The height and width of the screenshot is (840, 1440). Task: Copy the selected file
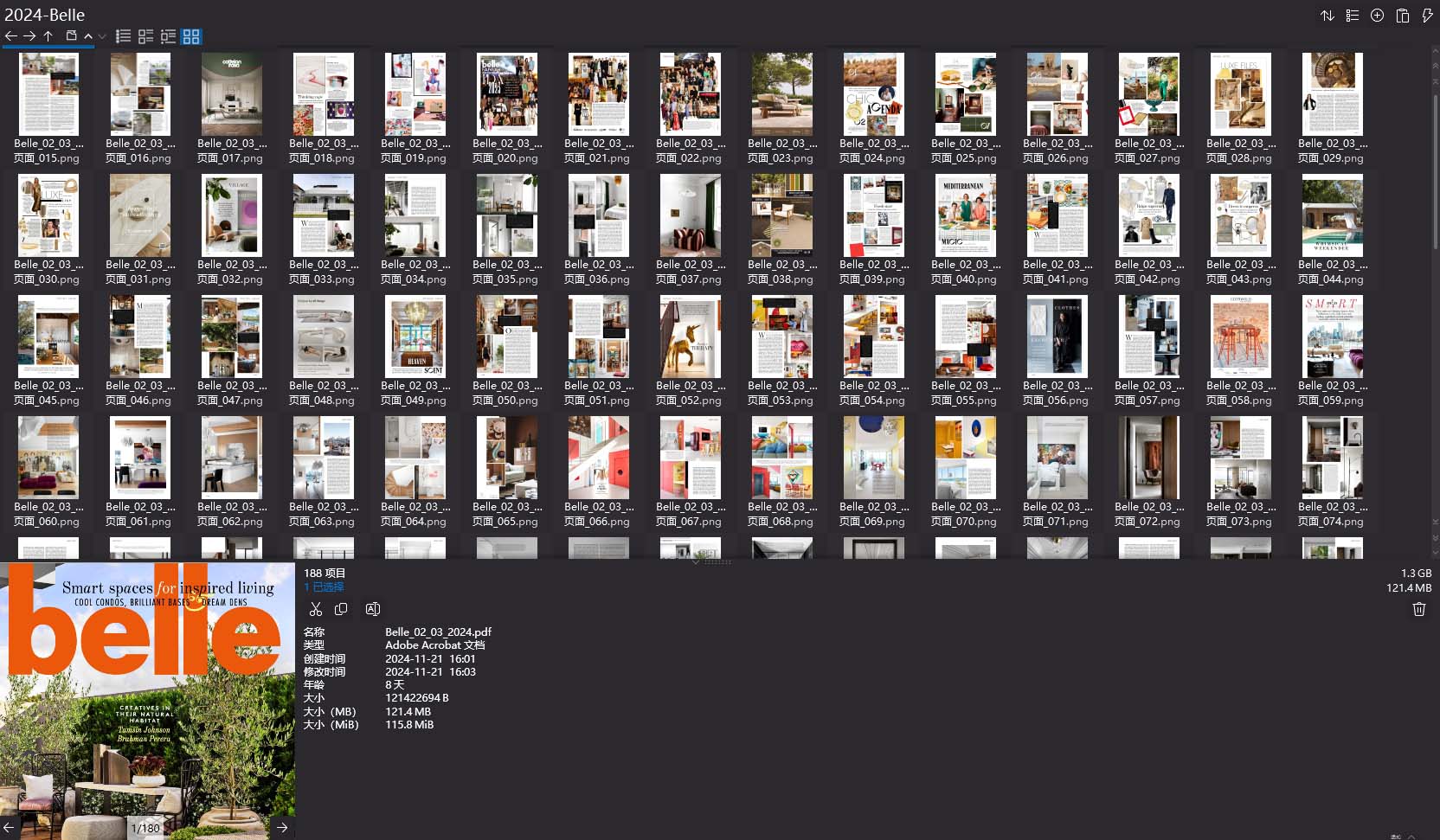click(341, 609)
